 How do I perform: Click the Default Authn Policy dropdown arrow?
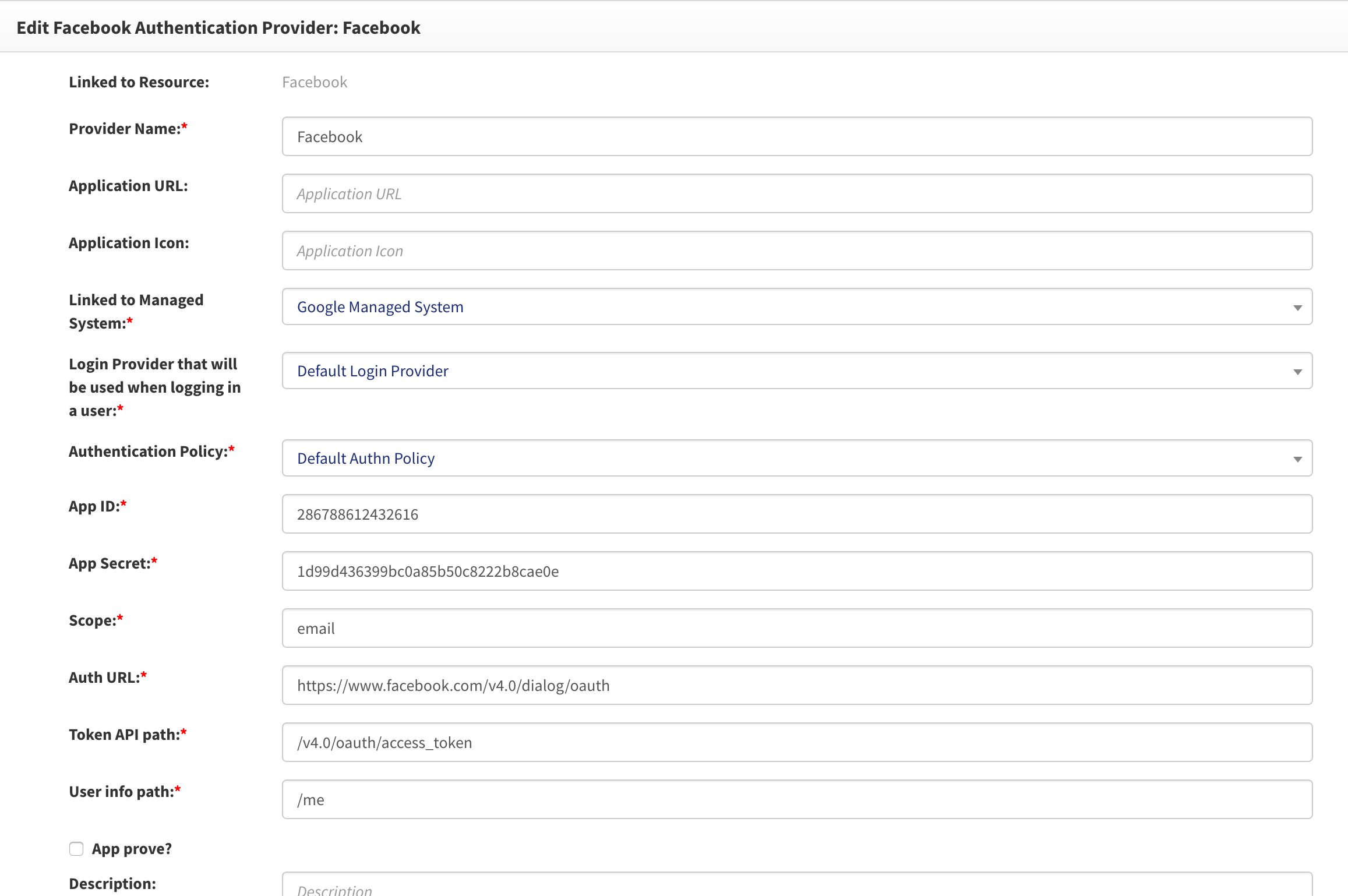[1298, 458]
